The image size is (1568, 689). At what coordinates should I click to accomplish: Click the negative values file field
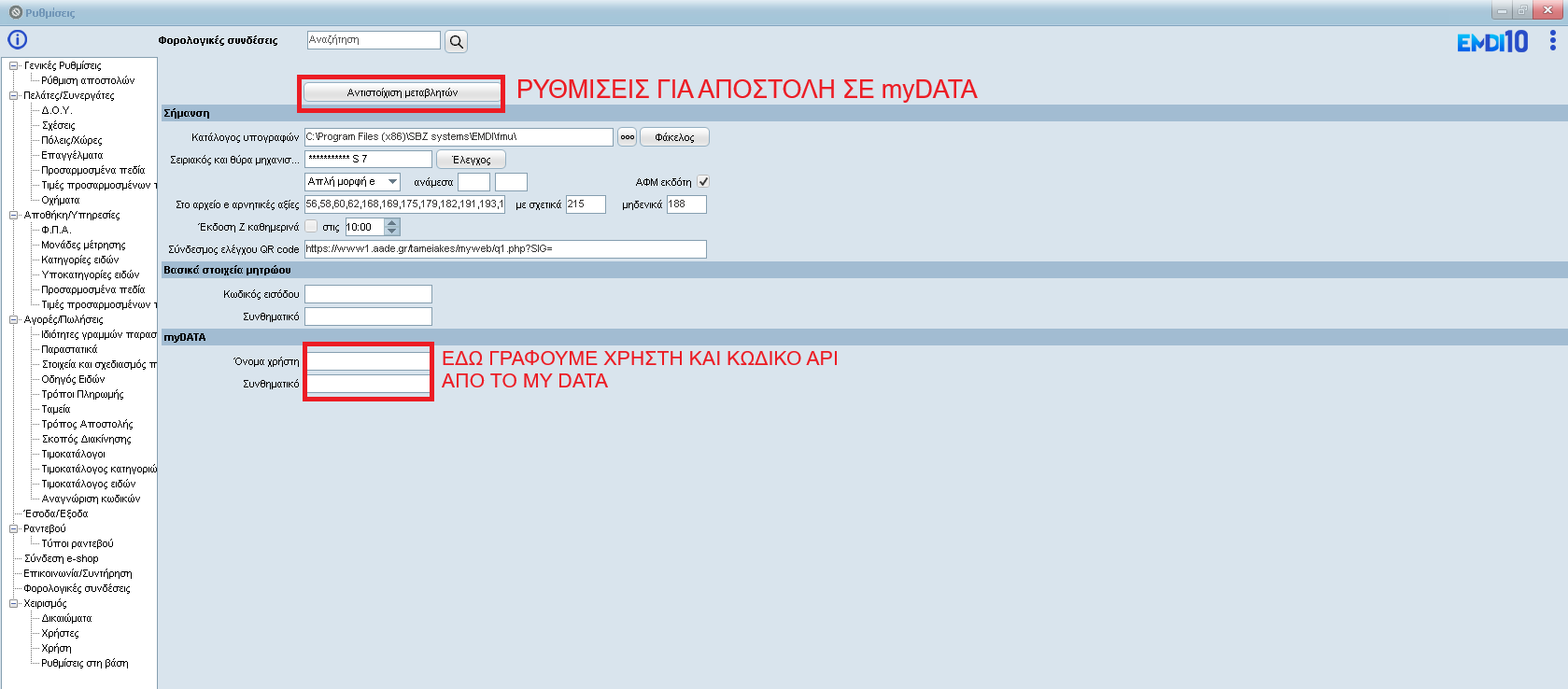(404, 204)
